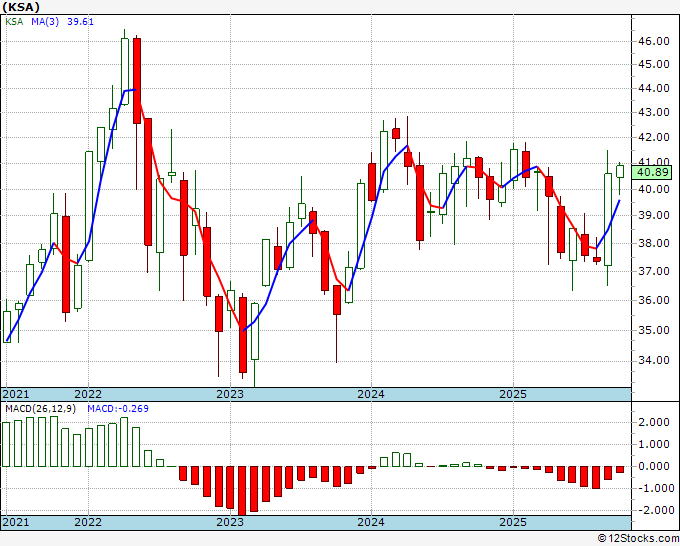680x546 pixels.
Task: Click the tallest red candlestick near 46.00
Action: (137, 81)
